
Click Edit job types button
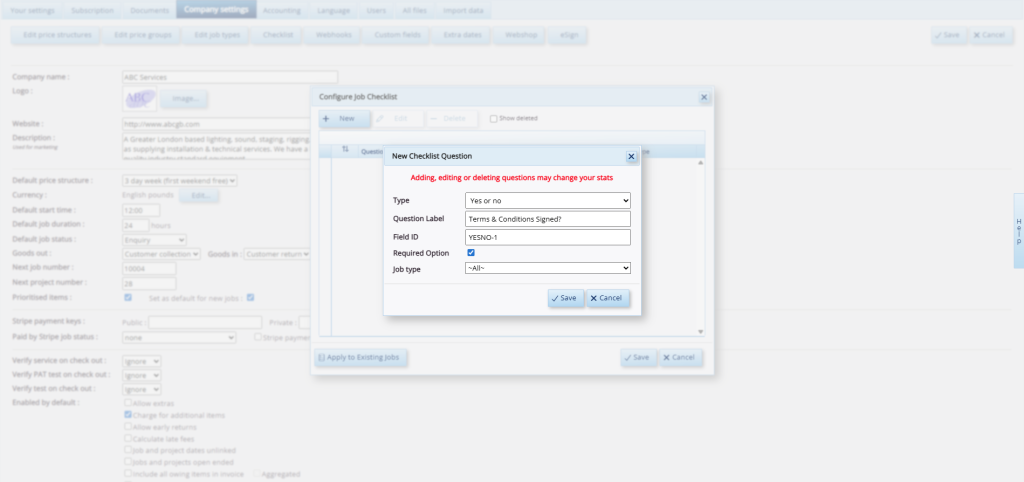tap(217, 35)
